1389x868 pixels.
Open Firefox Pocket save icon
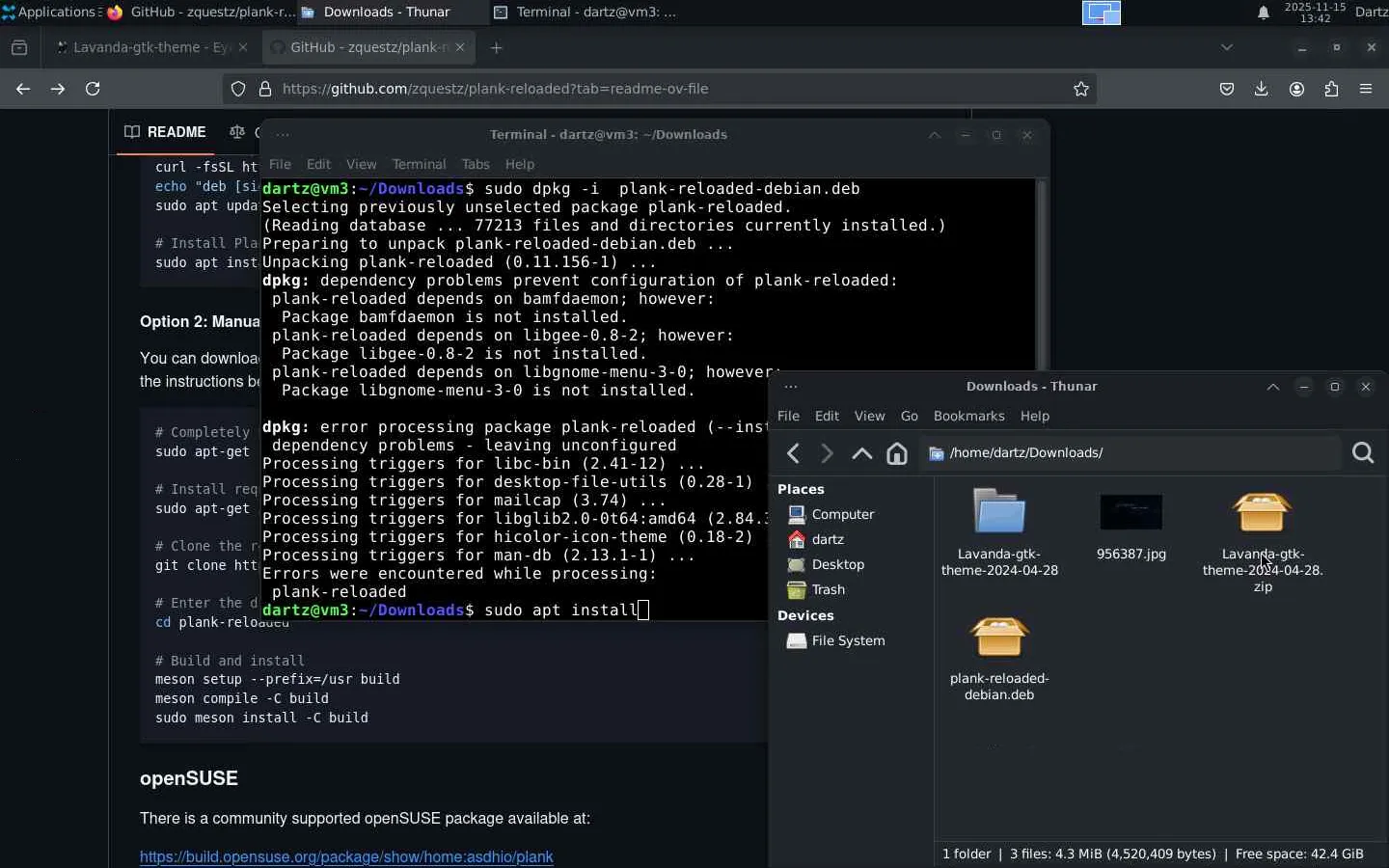click(x=1227, y=89)
